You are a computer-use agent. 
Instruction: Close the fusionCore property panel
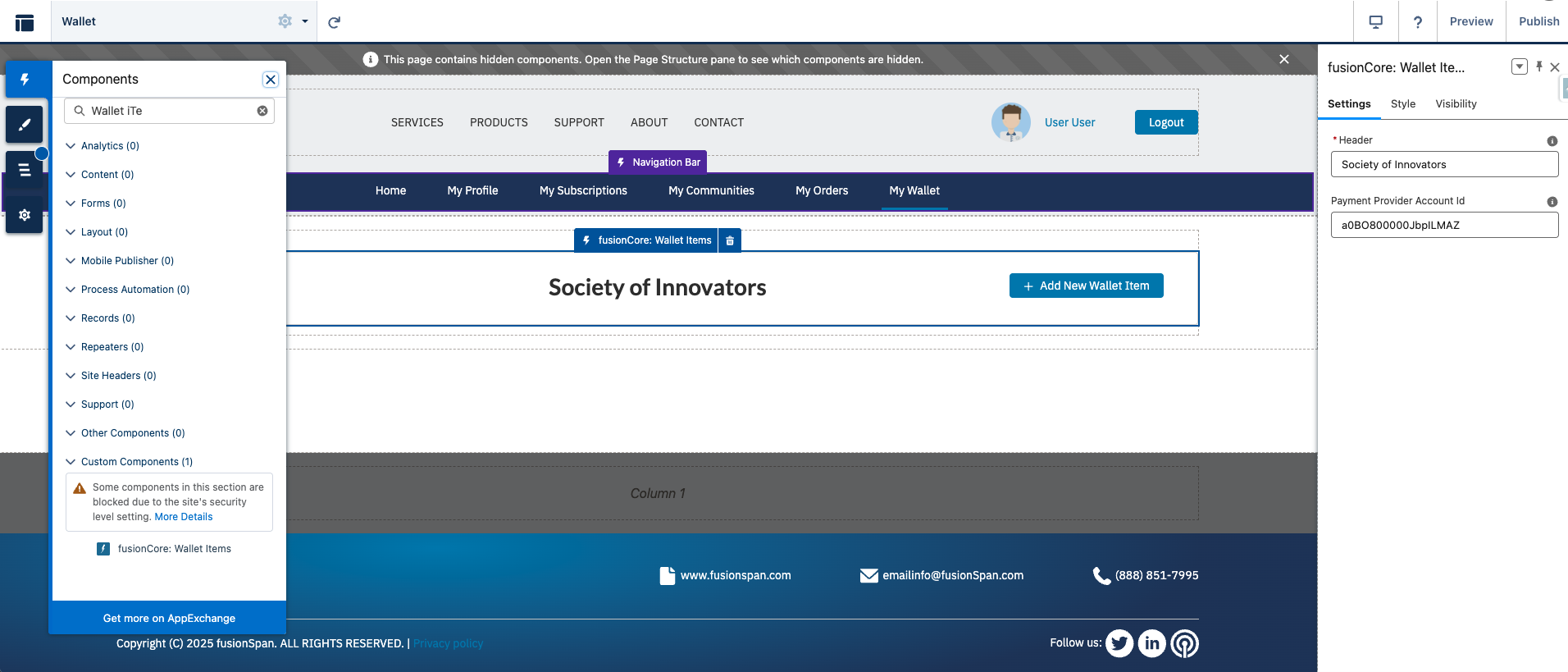(1555, 67)
